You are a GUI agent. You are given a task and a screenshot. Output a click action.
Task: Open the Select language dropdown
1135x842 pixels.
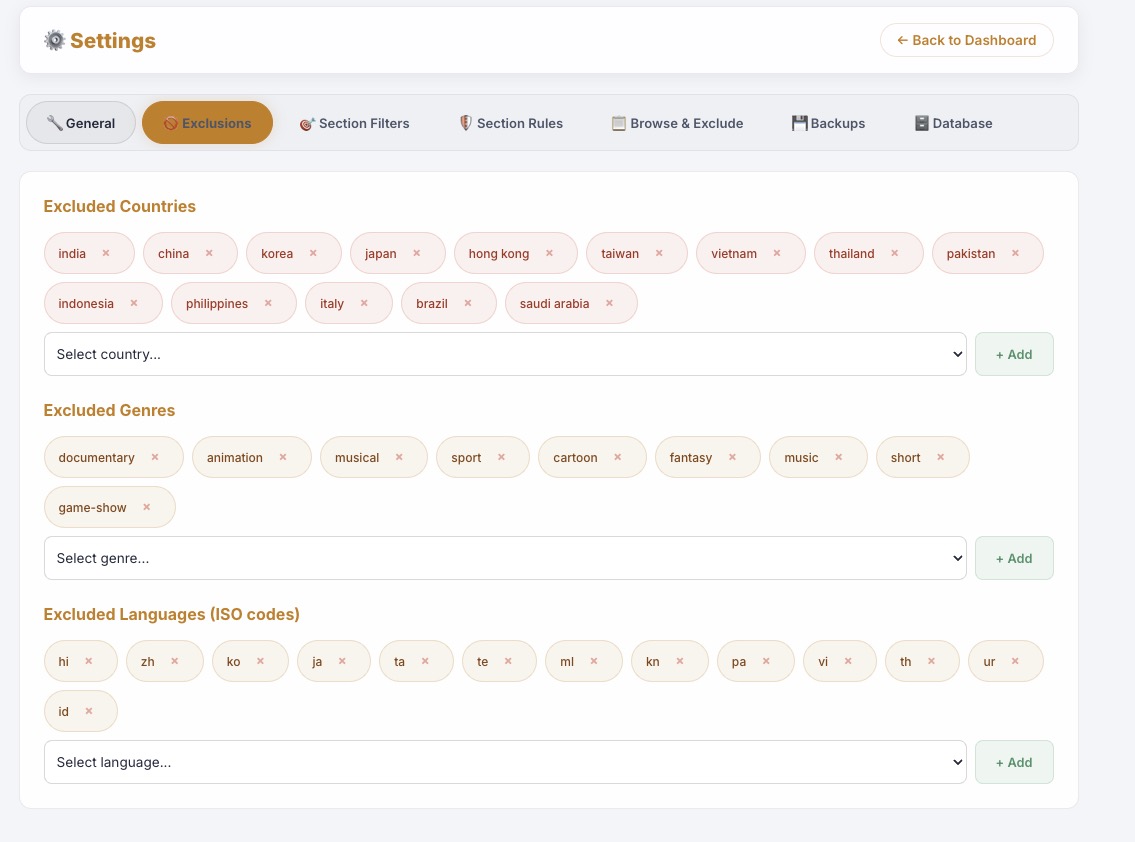(x=505, y=762)
